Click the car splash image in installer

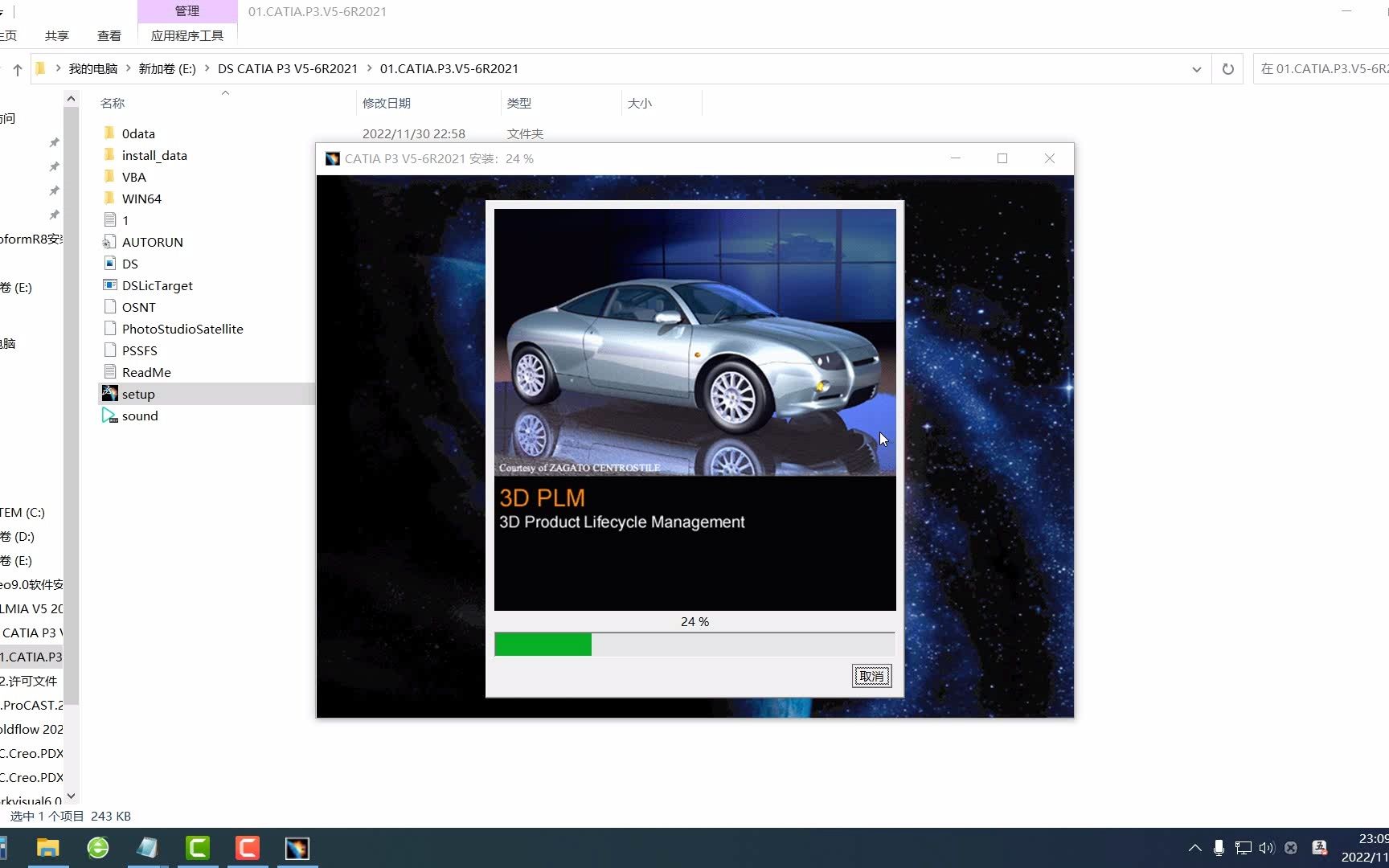(x=694, y=342)
